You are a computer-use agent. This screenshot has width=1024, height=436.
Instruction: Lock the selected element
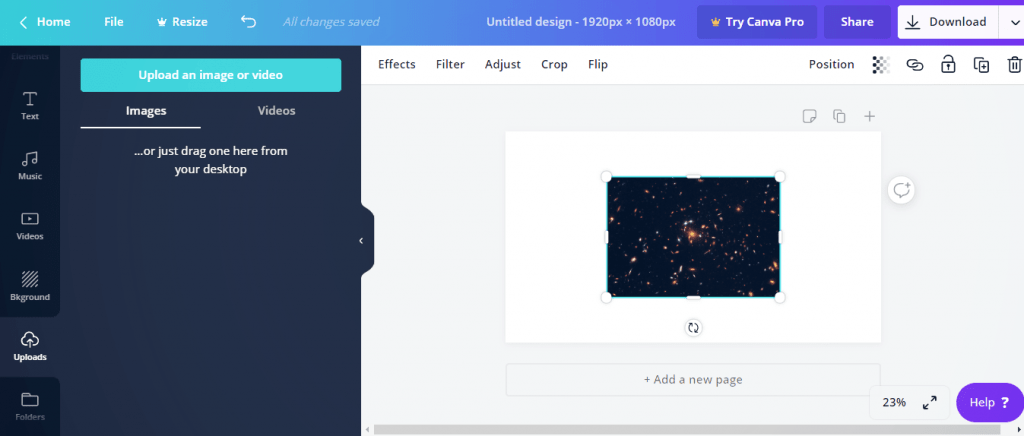click(x=948, y=64)
